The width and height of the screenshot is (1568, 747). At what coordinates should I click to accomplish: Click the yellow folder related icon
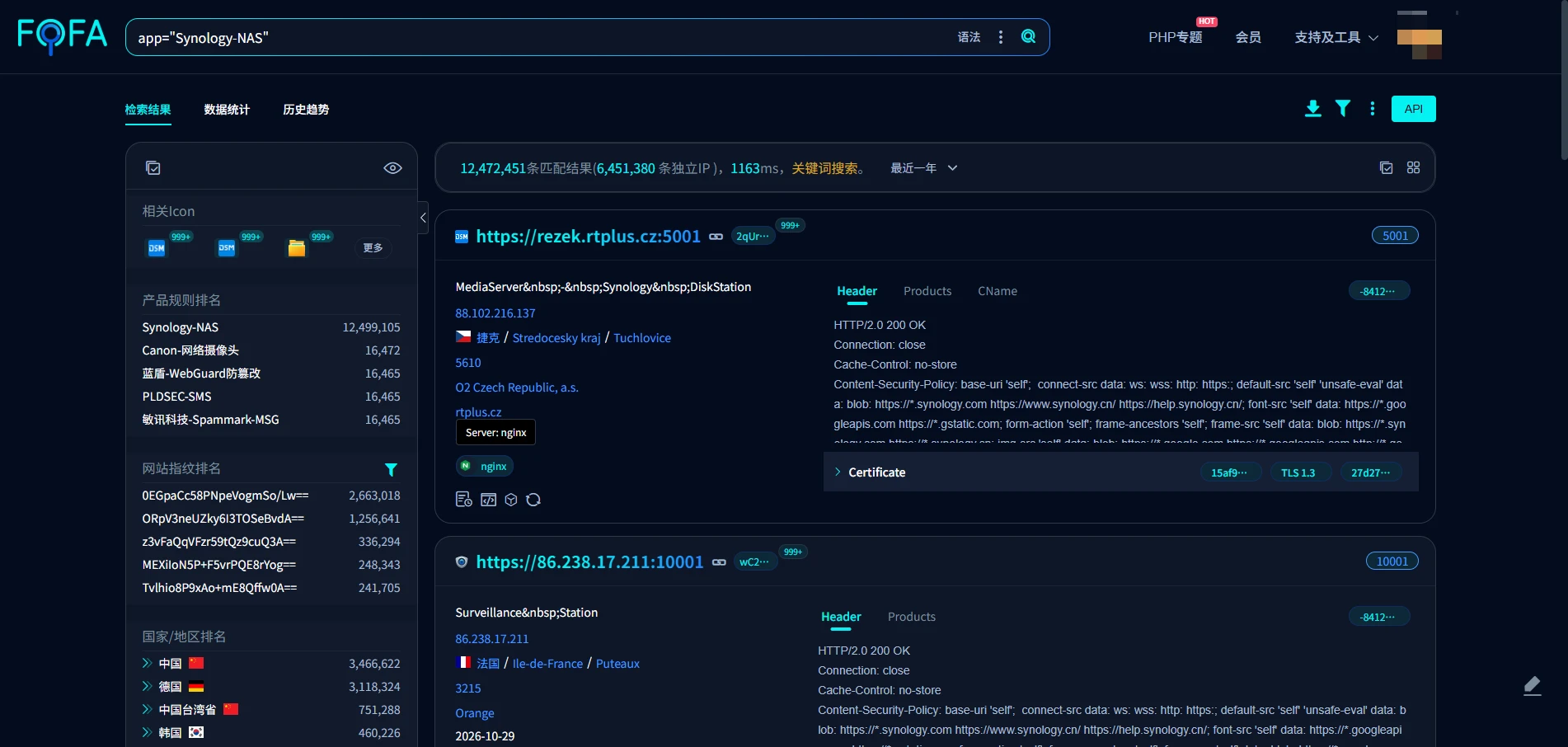[x=297, y=247]
